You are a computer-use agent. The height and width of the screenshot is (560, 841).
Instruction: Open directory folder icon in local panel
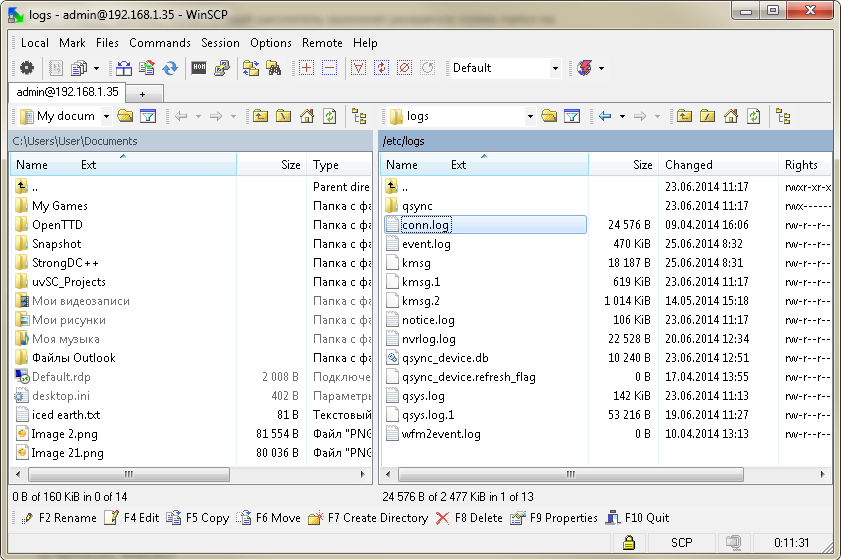(x=125, y=116)
